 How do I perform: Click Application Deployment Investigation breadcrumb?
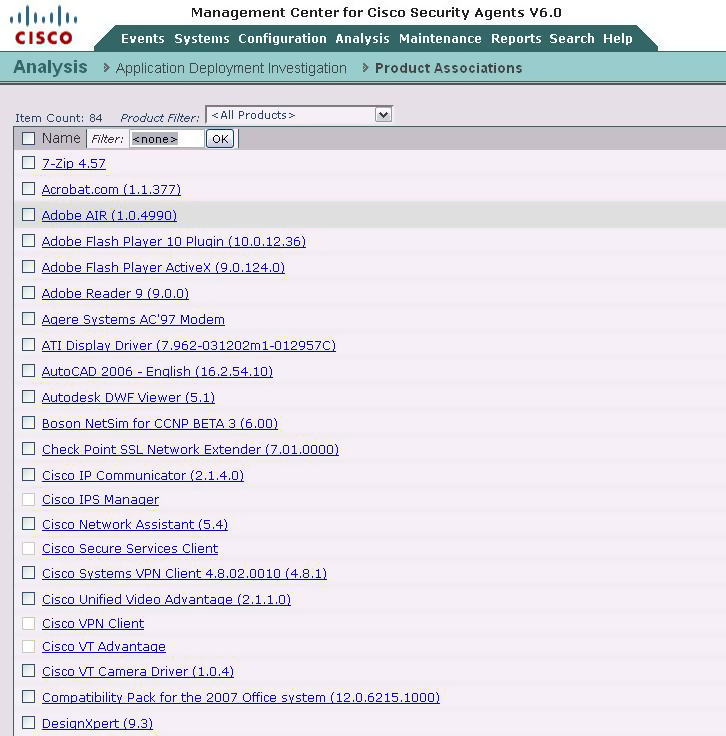tap(231, 69)
